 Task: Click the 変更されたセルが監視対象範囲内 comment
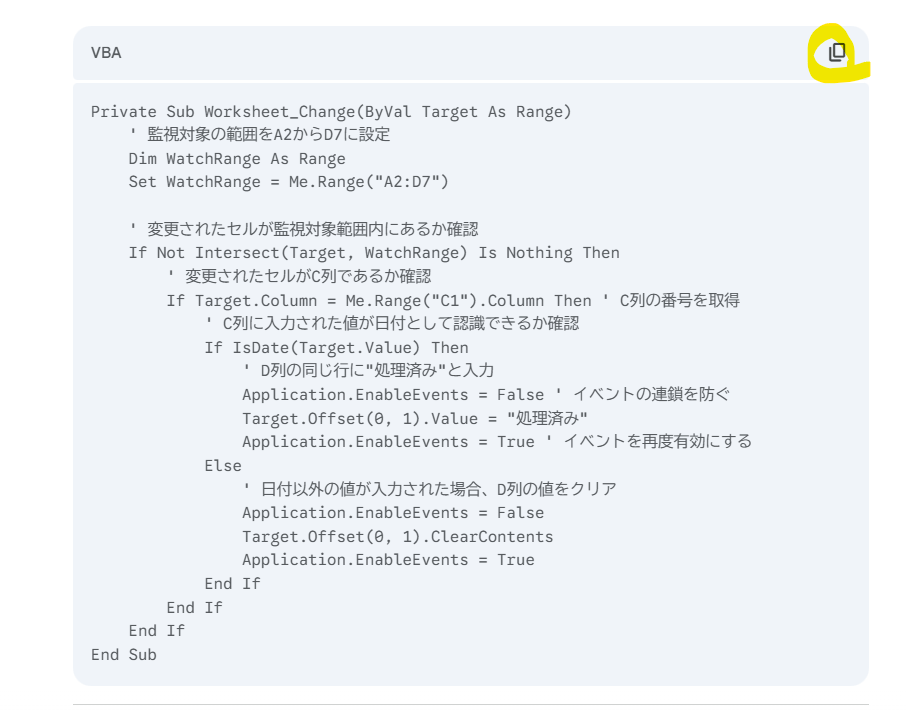tap(304, 229)
